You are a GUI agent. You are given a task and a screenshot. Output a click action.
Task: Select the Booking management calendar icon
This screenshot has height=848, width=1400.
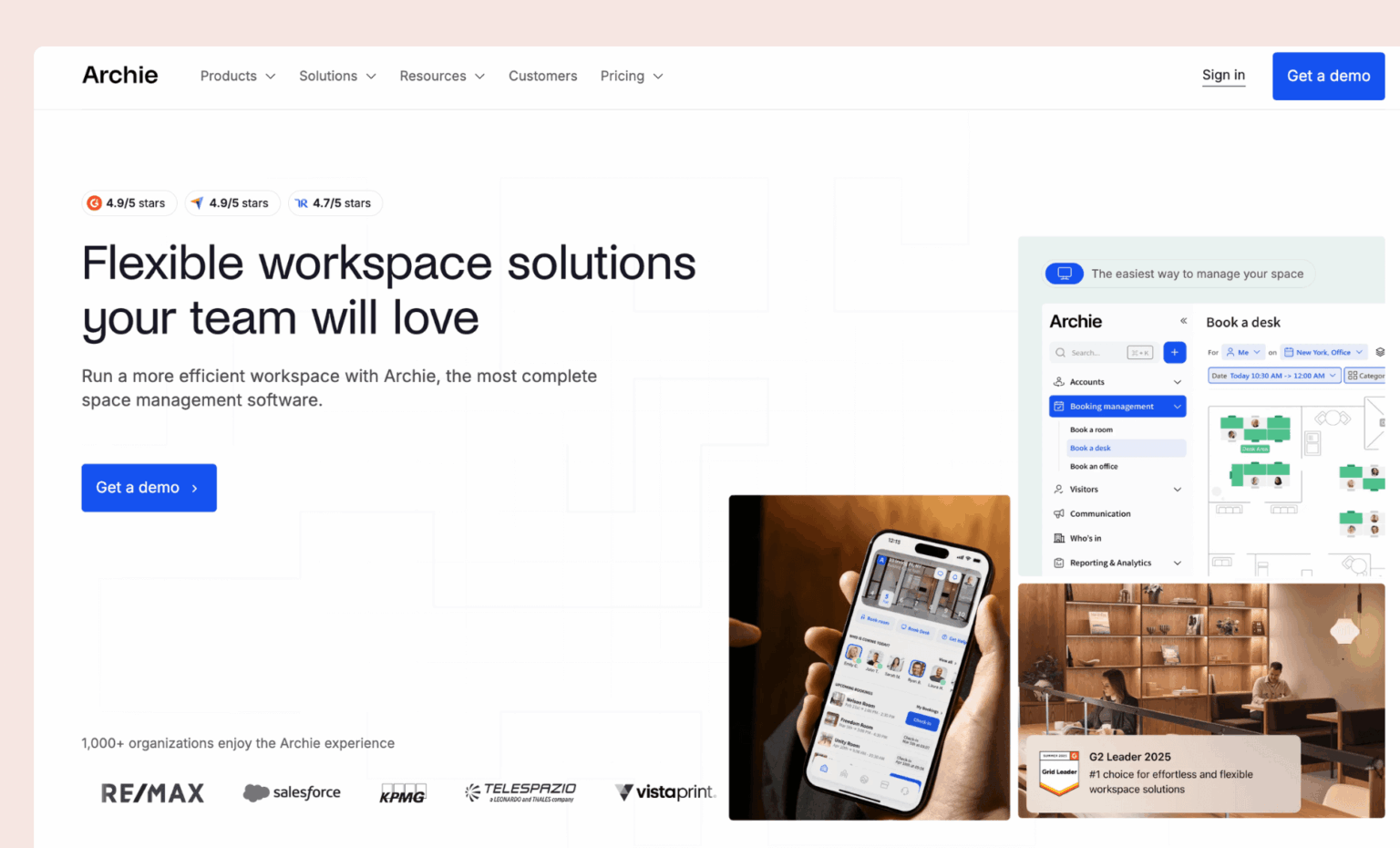[1059, 407]
